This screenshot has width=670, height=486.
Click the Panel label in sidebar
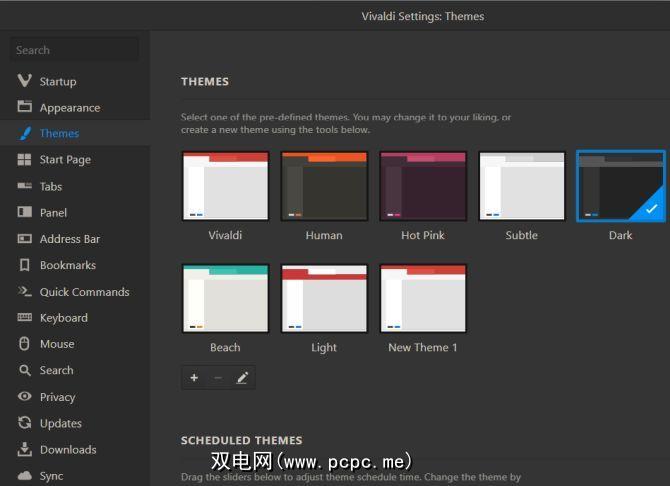53,213
